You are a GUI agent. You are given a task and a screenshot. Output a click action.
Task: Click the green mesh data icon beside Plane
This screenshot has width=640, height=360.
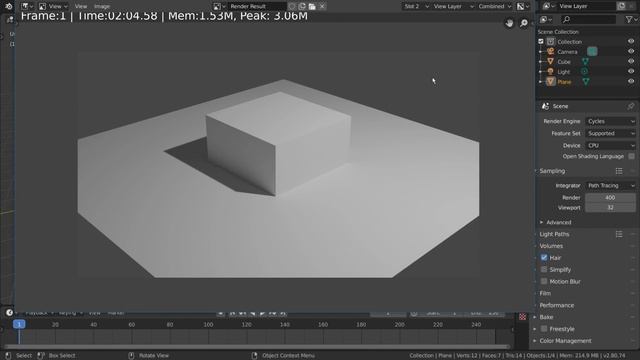point(586,82)
